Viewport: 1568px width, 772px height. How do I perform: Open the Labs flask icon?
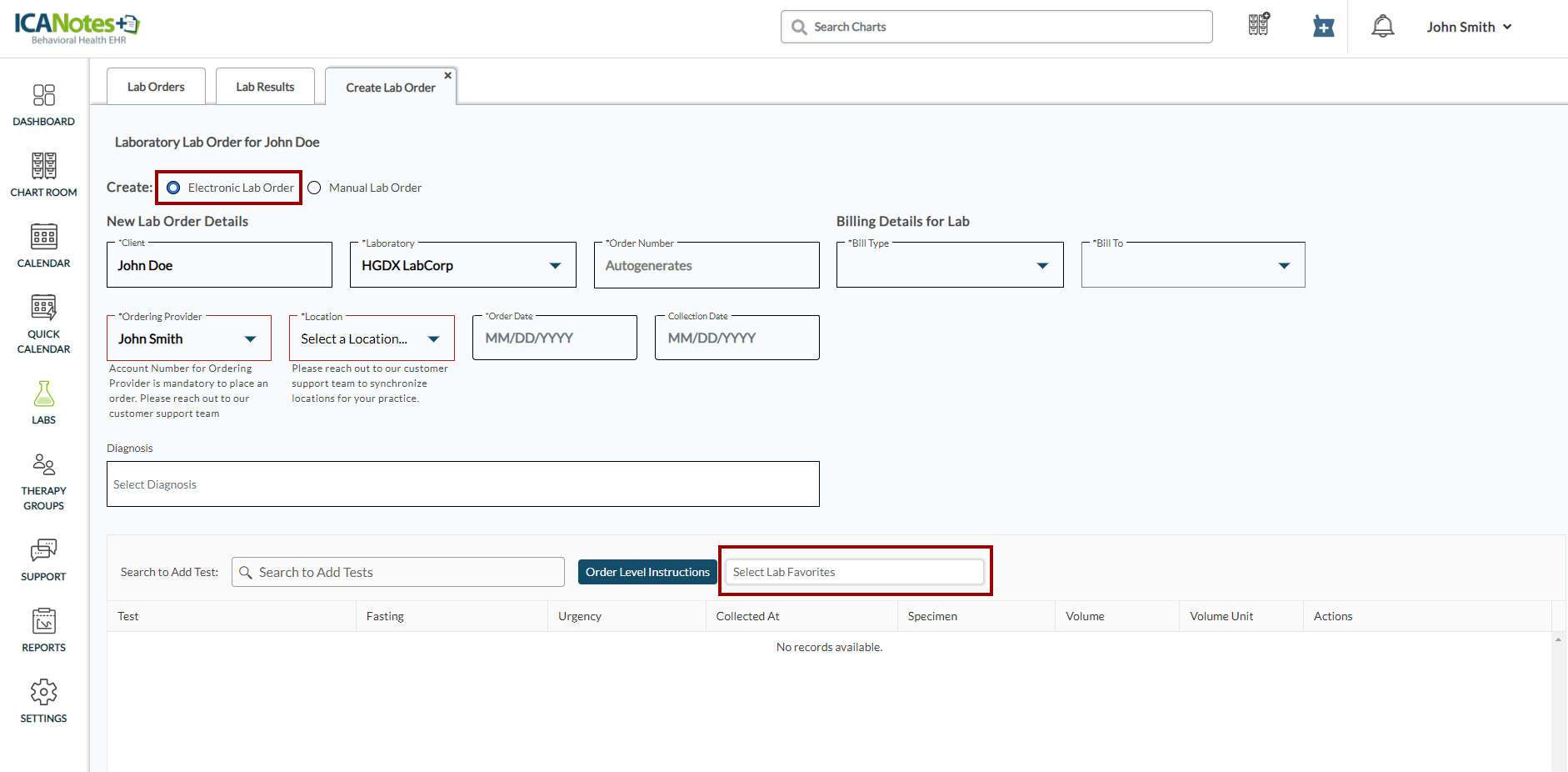[43, 403]
